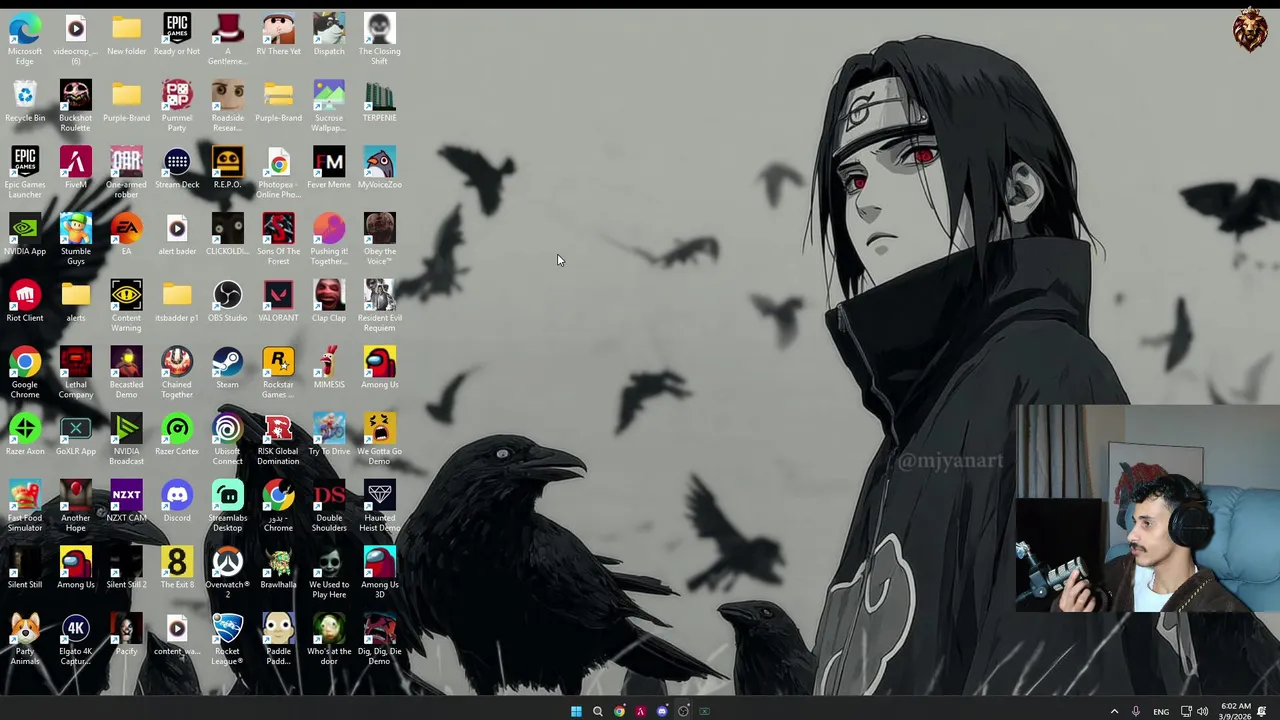Launch Chained Together shortcut
The height and width of the screenshot is (720, 1280).
click(x=177, y=372)
